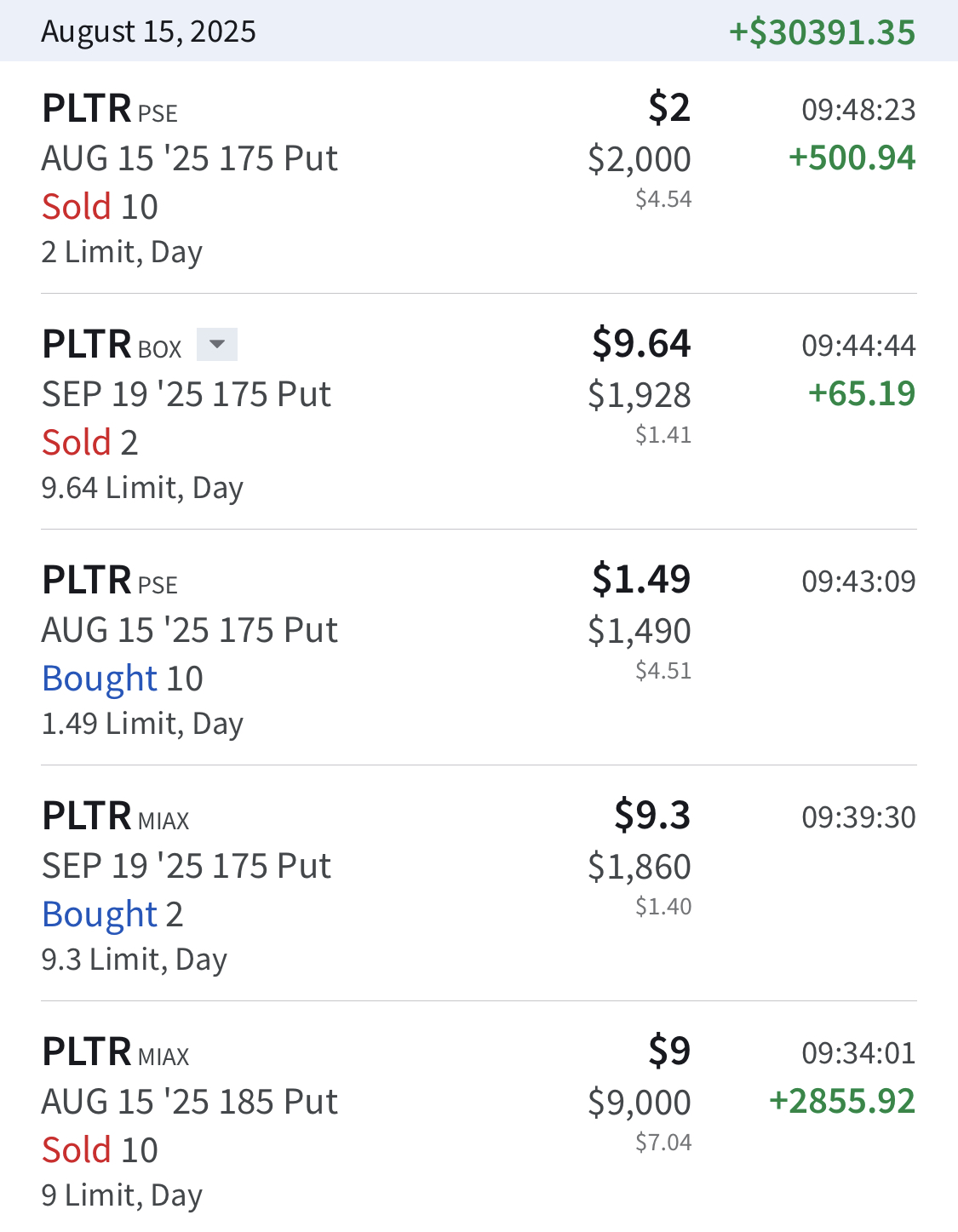958x1232 pixels.
Task: Tap the +65.19 realized profit value
Action: point(861,393)
